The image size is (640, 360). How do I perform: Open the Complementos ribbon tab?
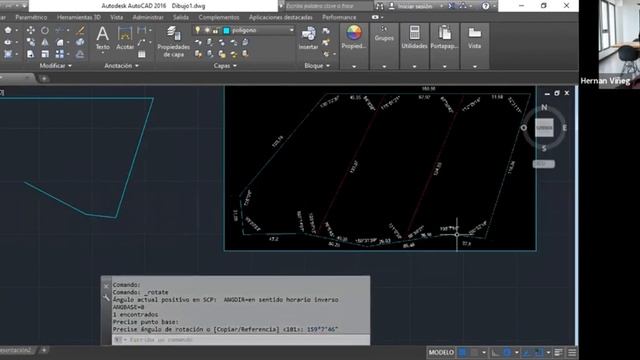(219, 17)
